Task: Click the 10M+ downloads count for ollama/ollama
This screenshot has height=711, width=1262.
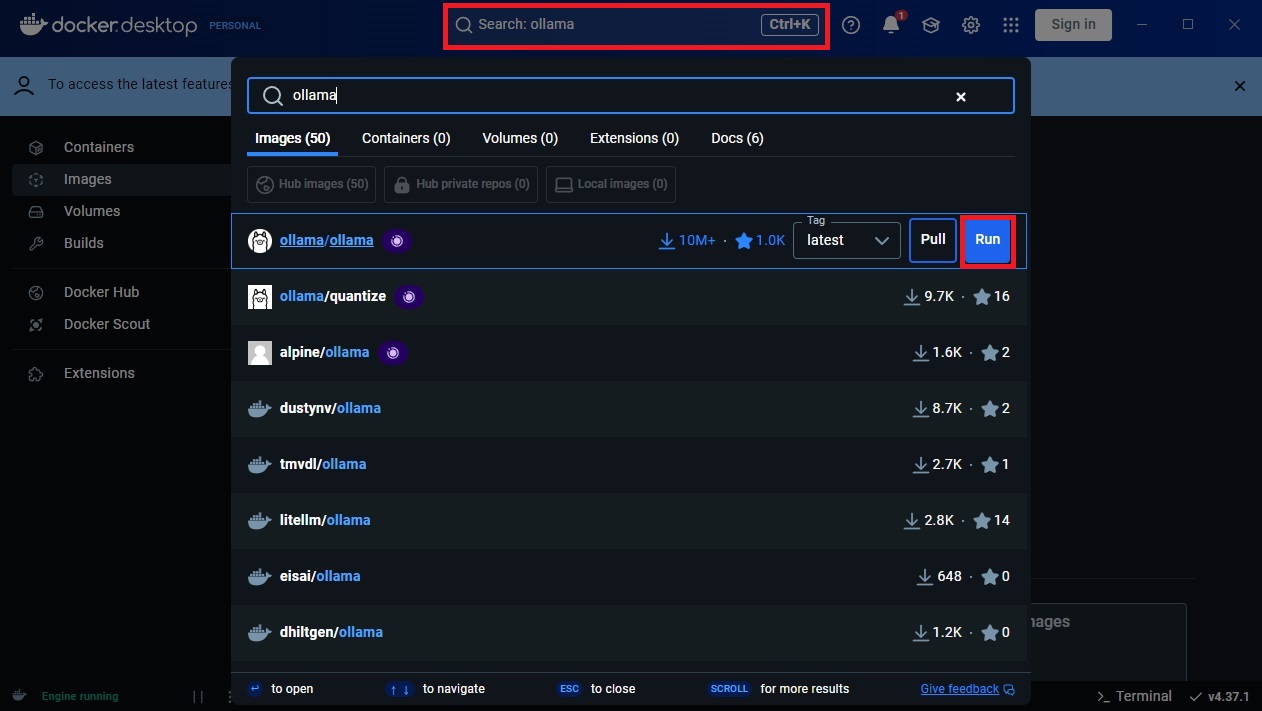Action: [687, 241]
